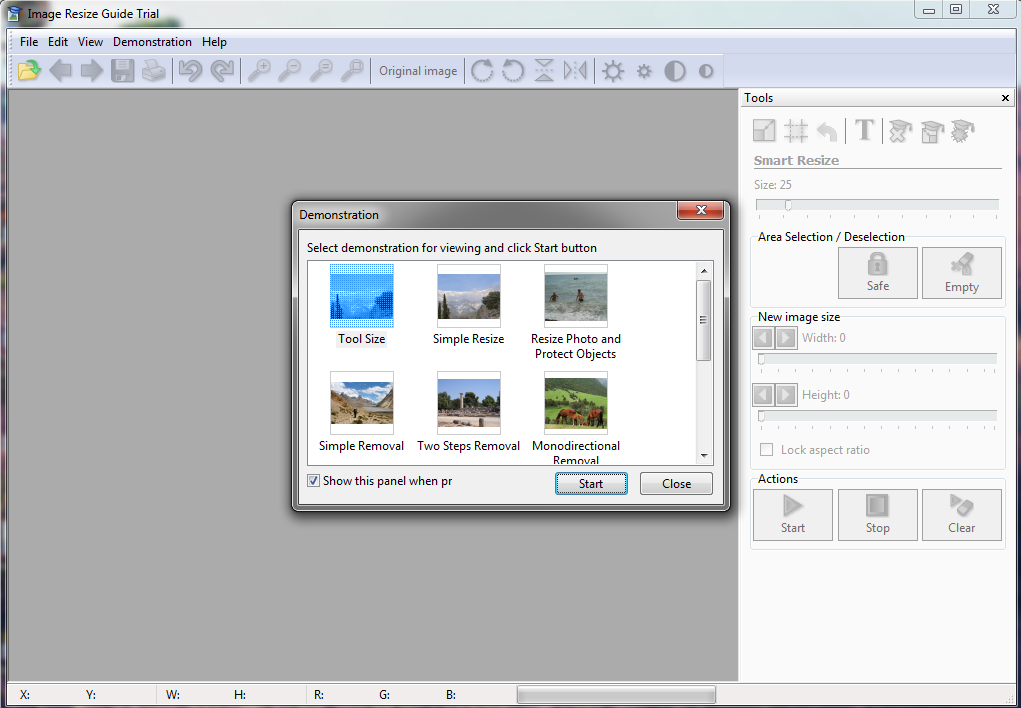Click the Width decrease left arrow
The width and height of the screenshot is (1021, 708).
pos(763,338)
